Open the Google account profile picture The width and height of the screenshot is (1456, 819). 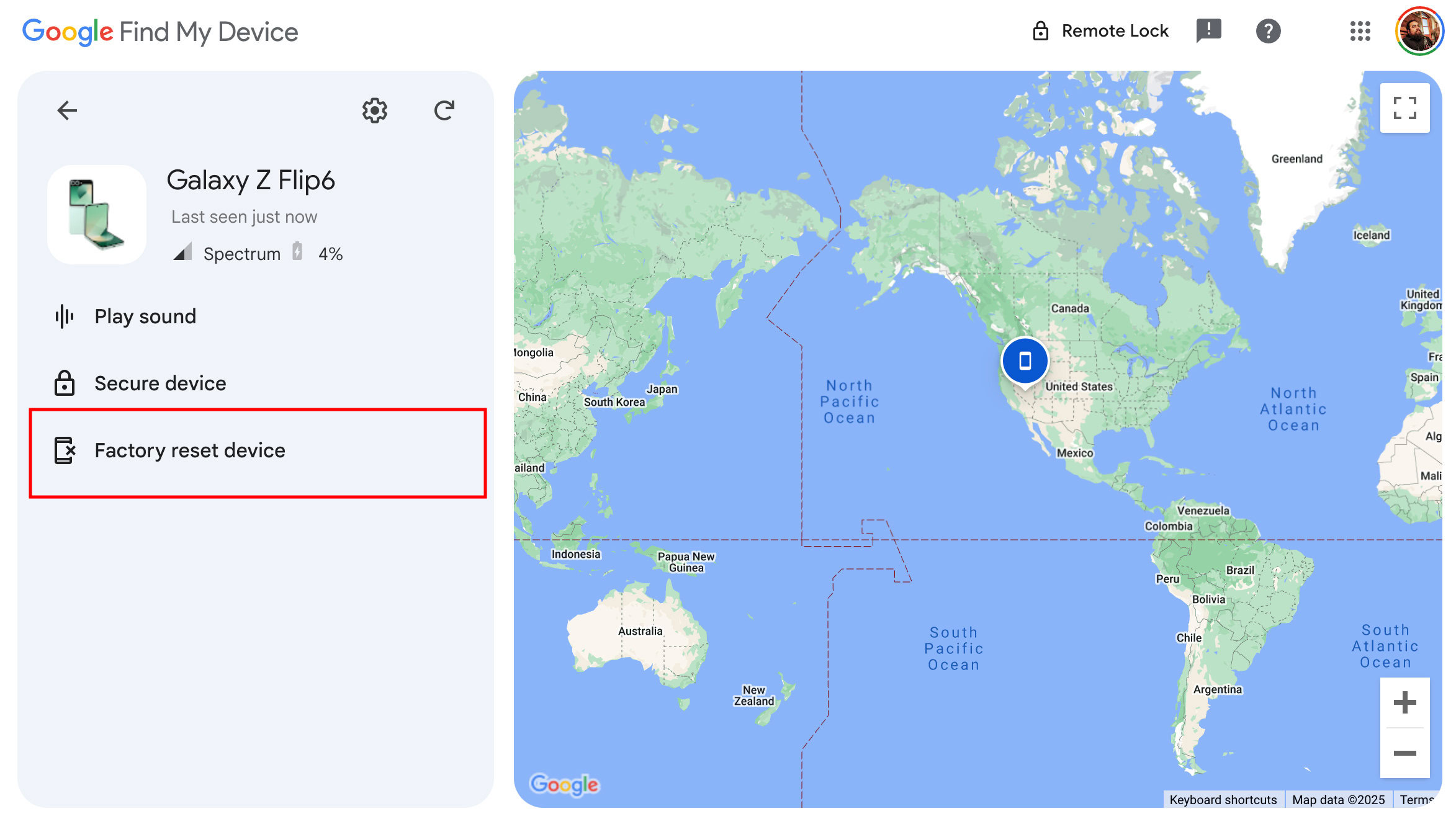tap(1419, 31)
